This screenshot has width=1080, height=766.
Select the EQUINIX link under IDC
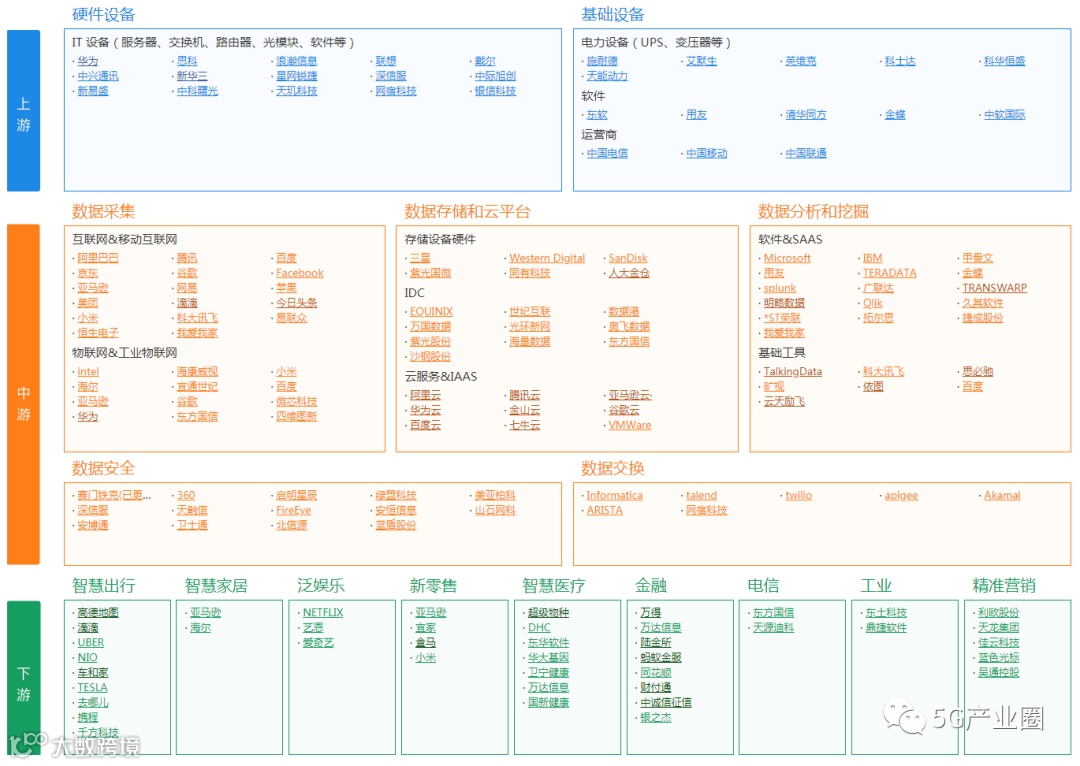click(431, 312)
